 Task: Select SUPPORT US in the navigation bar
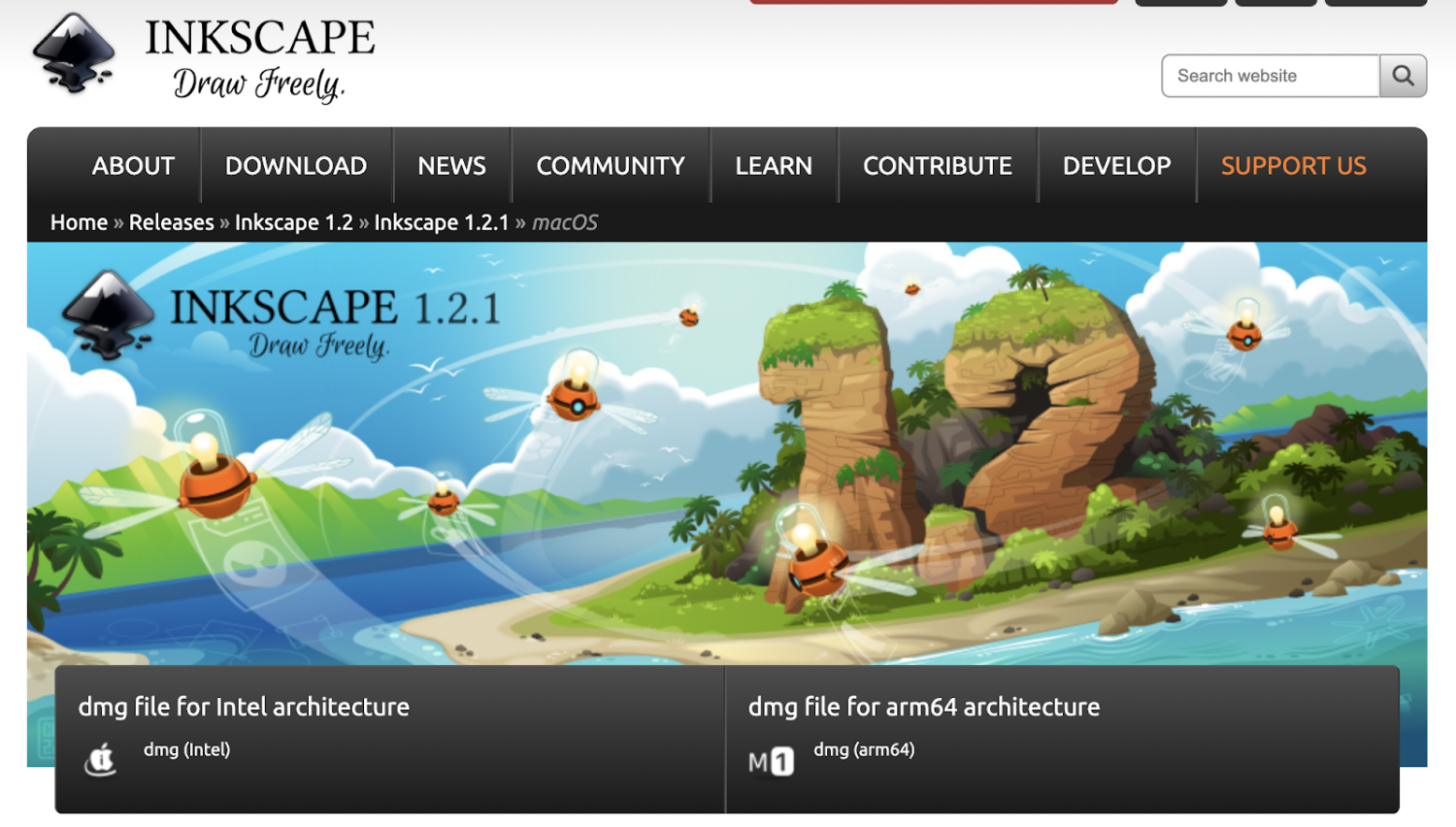coord(1293,165)
